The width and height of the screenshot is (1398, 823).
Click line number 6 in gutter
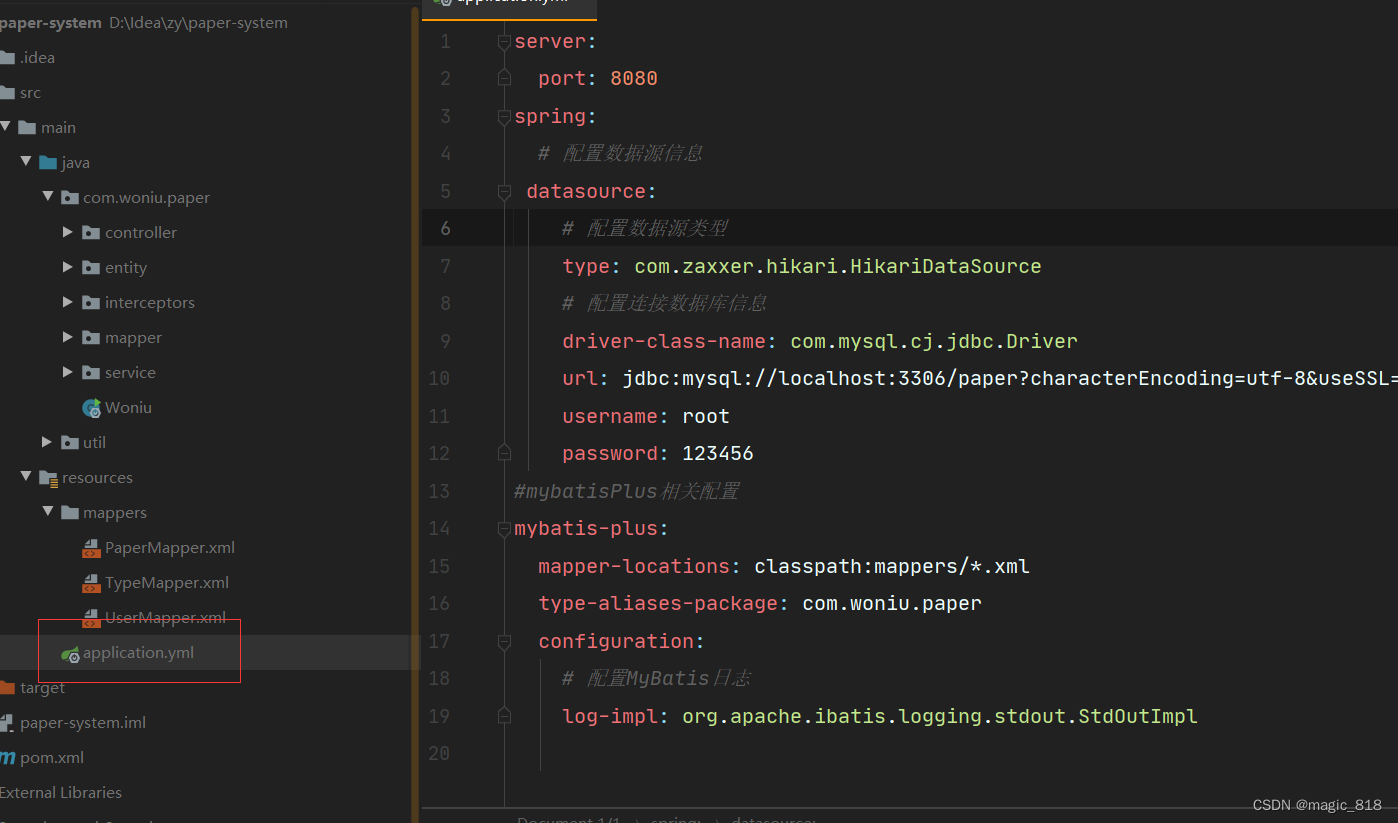coord(445,228)
